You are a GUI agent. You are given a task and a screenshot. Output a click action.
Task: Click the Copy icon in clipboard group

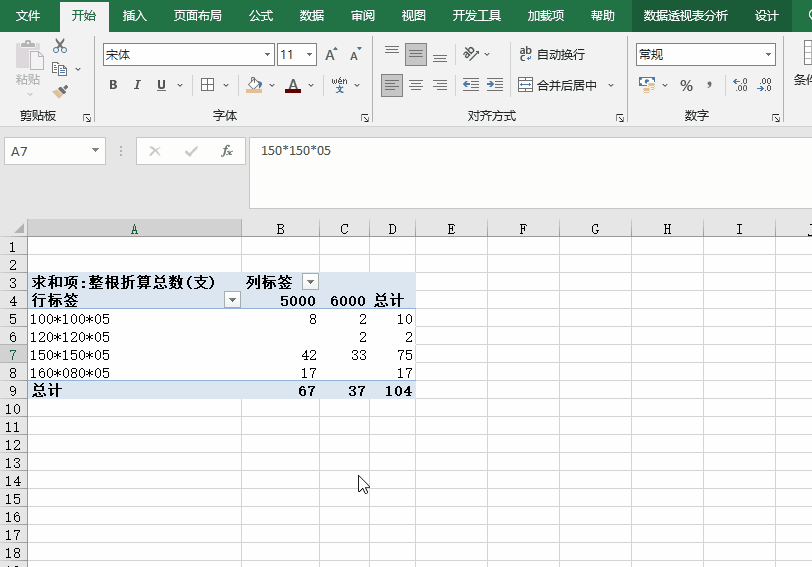click(x=60, y=69)
